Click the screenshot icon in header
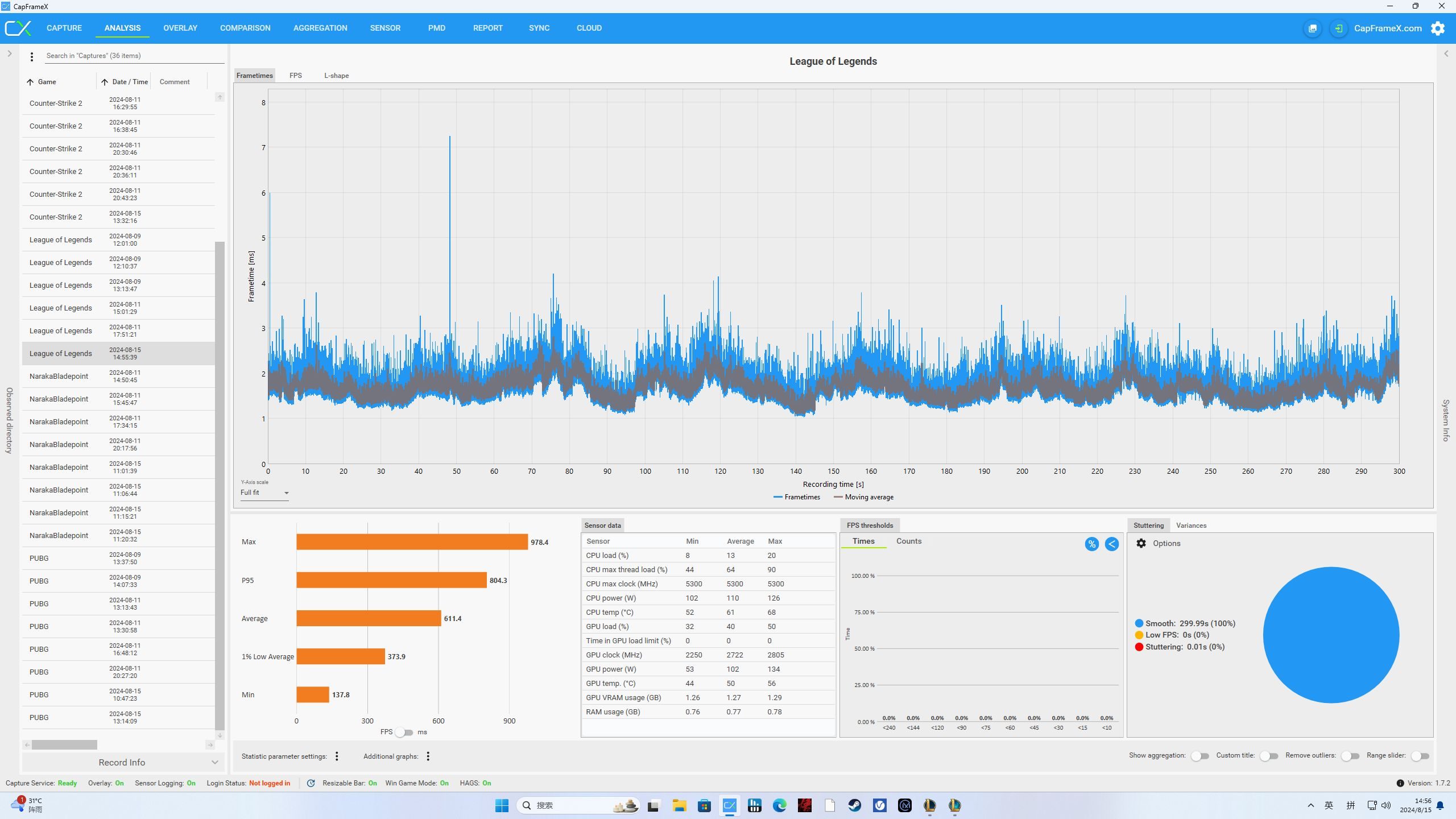Viewport: 1456px width, 819px height. pos(1313,28)
